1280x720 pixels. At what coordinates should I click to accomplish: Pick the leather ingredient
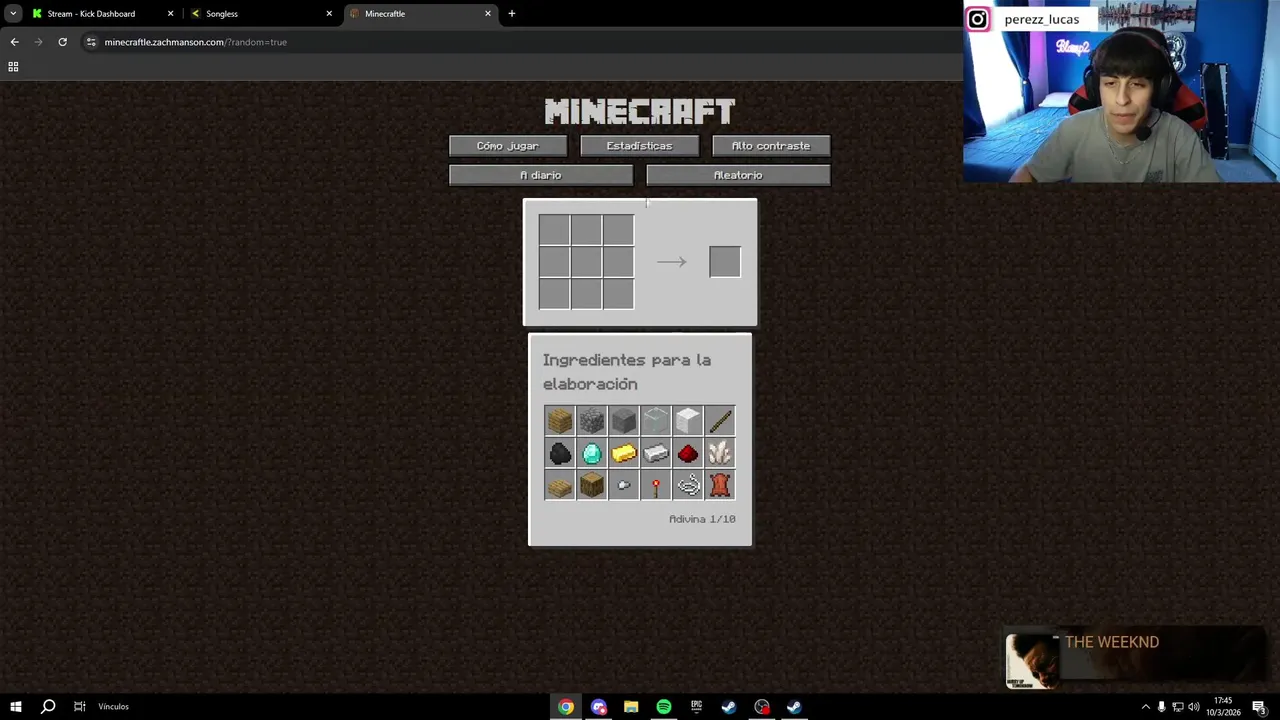[x=720, y=485]
